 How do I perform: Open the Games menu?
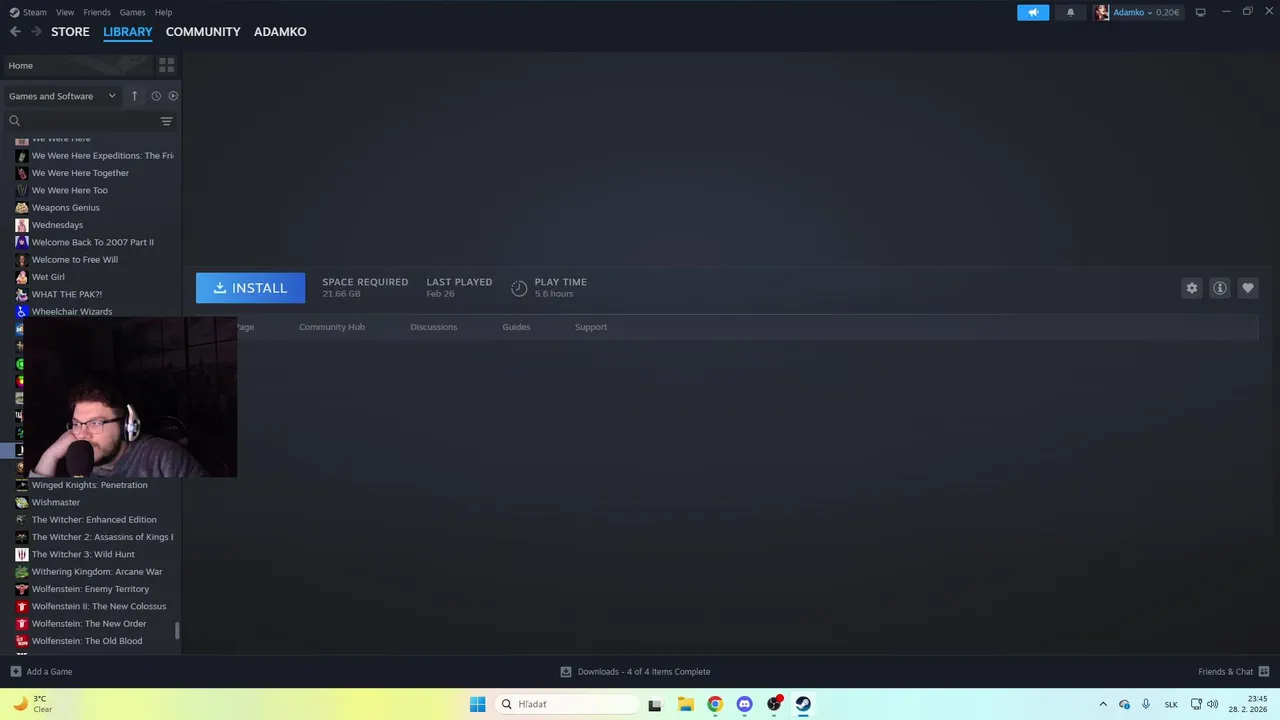[132, 12]
